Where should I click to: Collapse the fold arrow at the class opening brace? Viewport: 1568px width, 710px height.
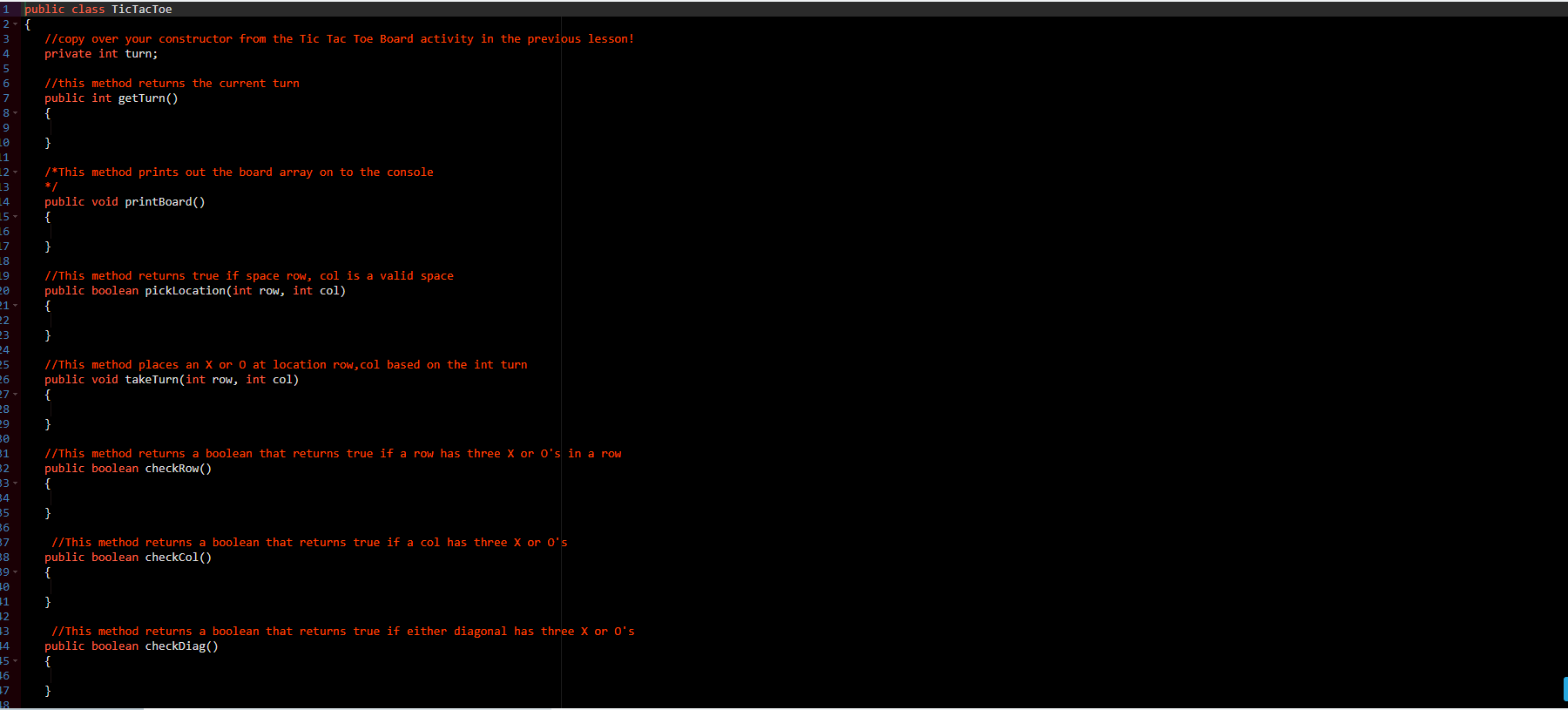(15, 24)
